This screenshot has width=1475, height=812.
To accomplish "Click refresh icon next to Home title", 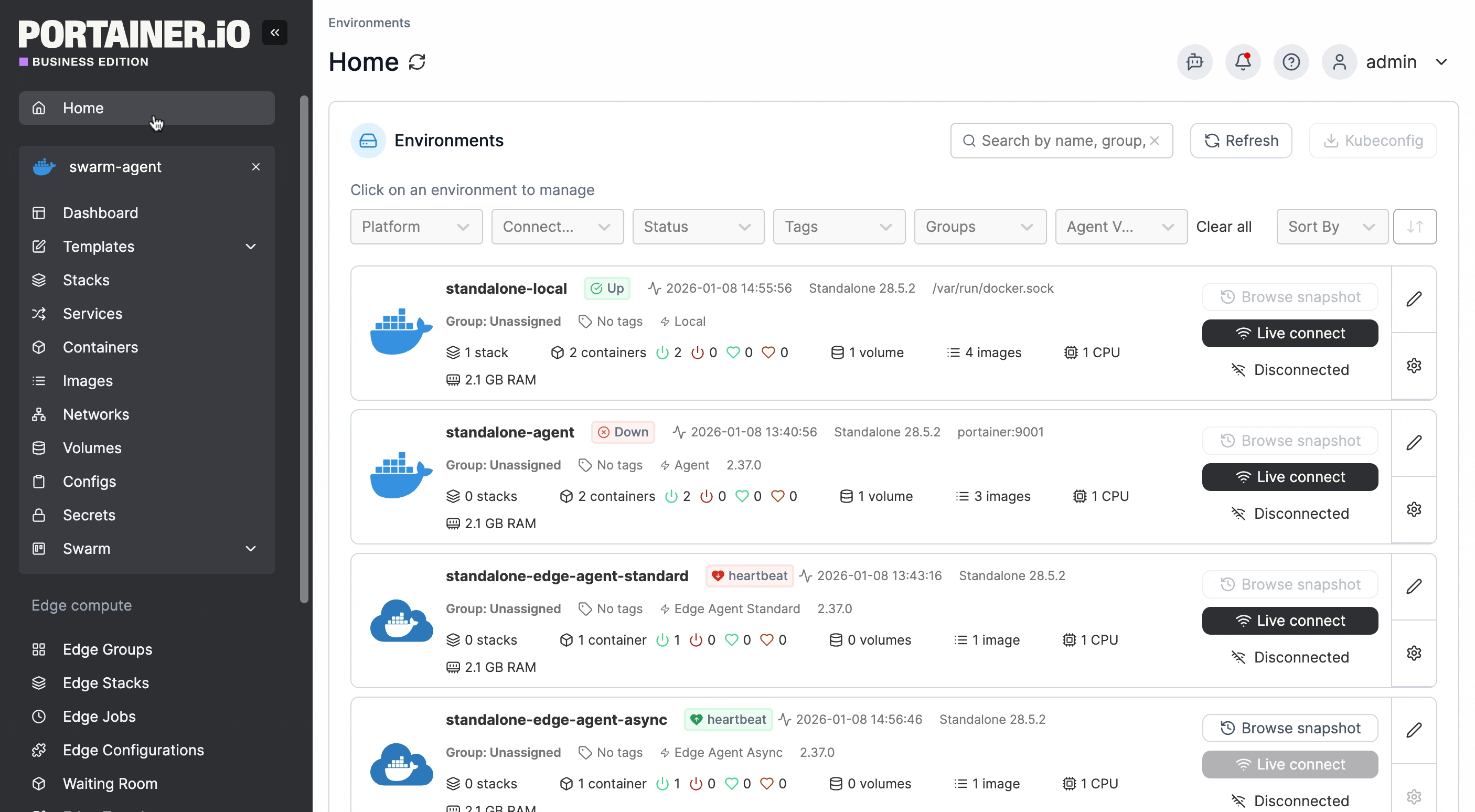I will pos(417,62).
